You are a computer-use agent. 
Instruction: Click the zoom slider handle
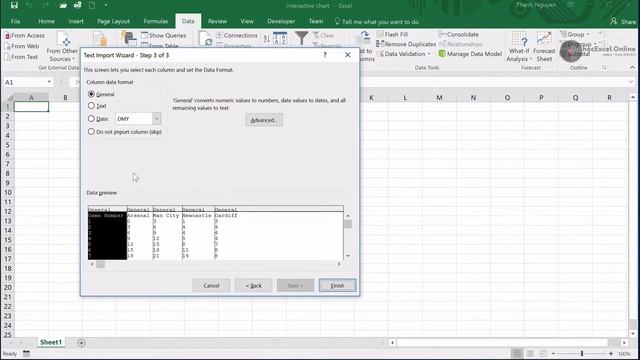(582, 353)
